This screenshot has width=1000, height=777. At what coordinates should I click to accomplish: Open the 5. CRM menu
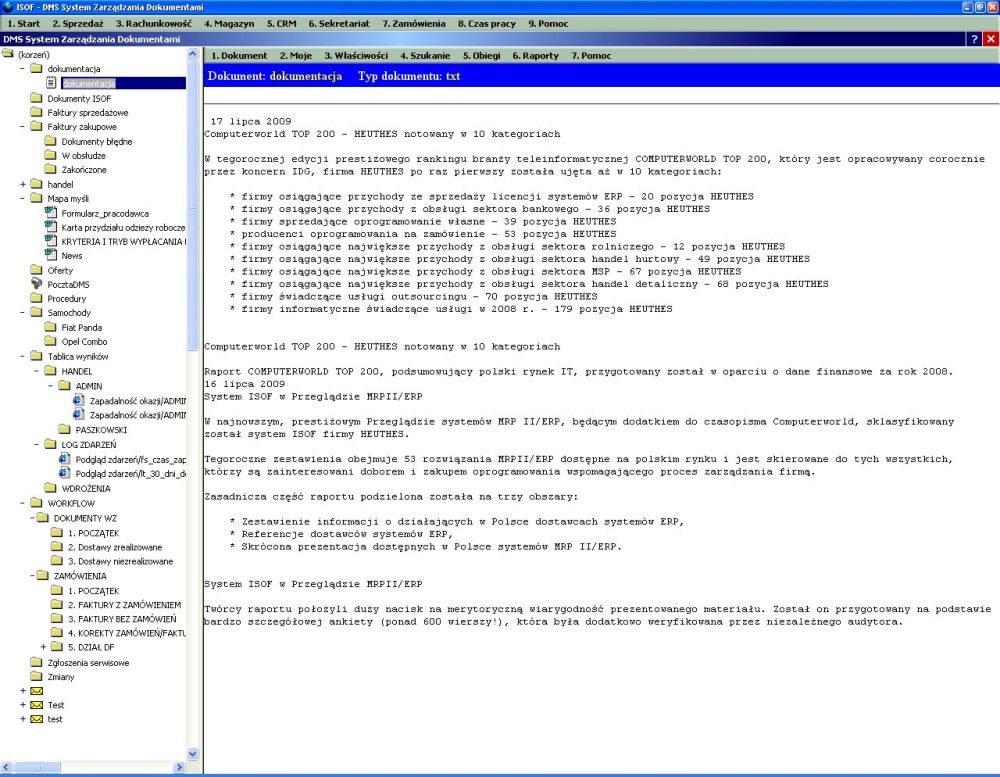(x=281, y=24)
